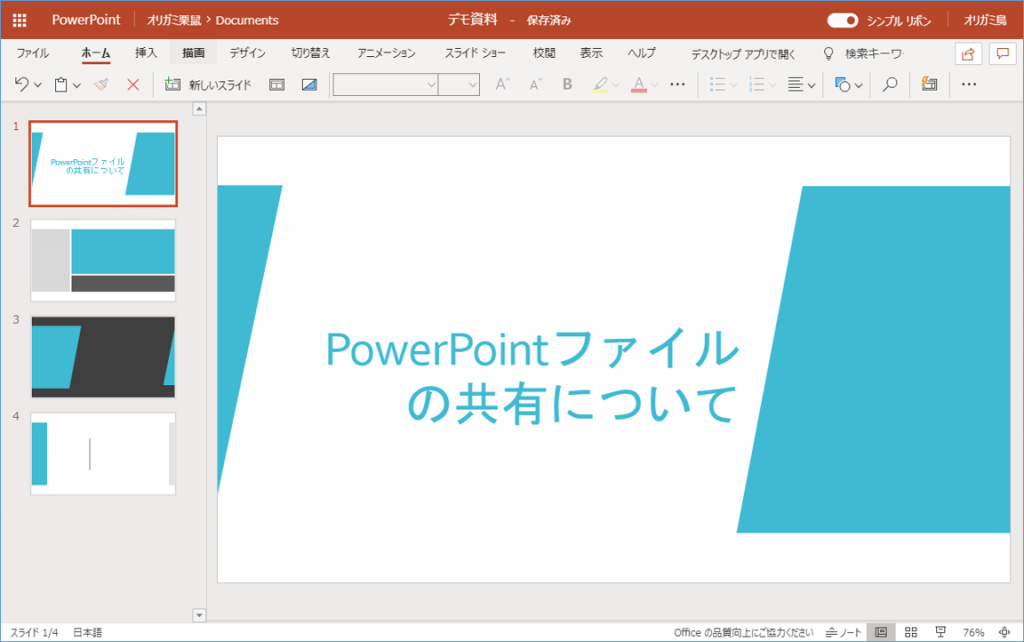
Task: Open the Documents breadcrumb link
Action: (247, 20)
